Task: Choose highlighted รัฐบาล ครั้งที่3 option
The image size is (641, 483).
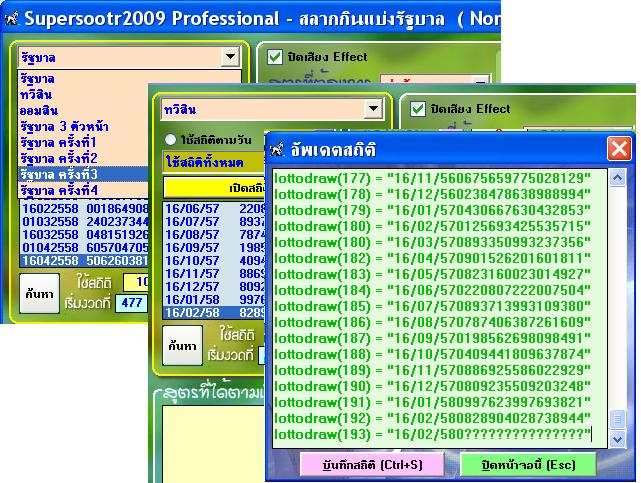Action: [x=84, y=174]
